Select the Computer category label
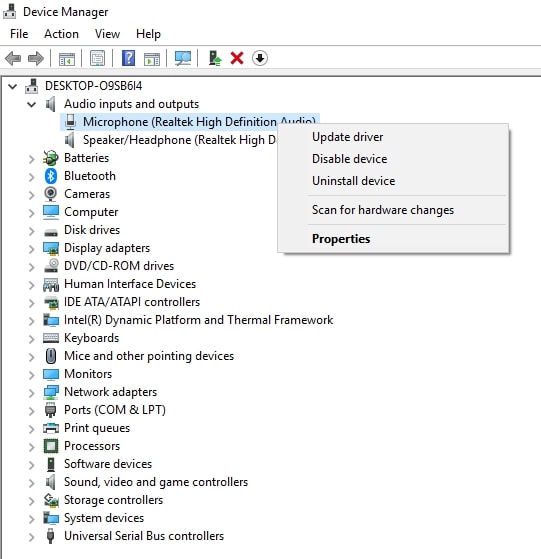 coord(91,212)
